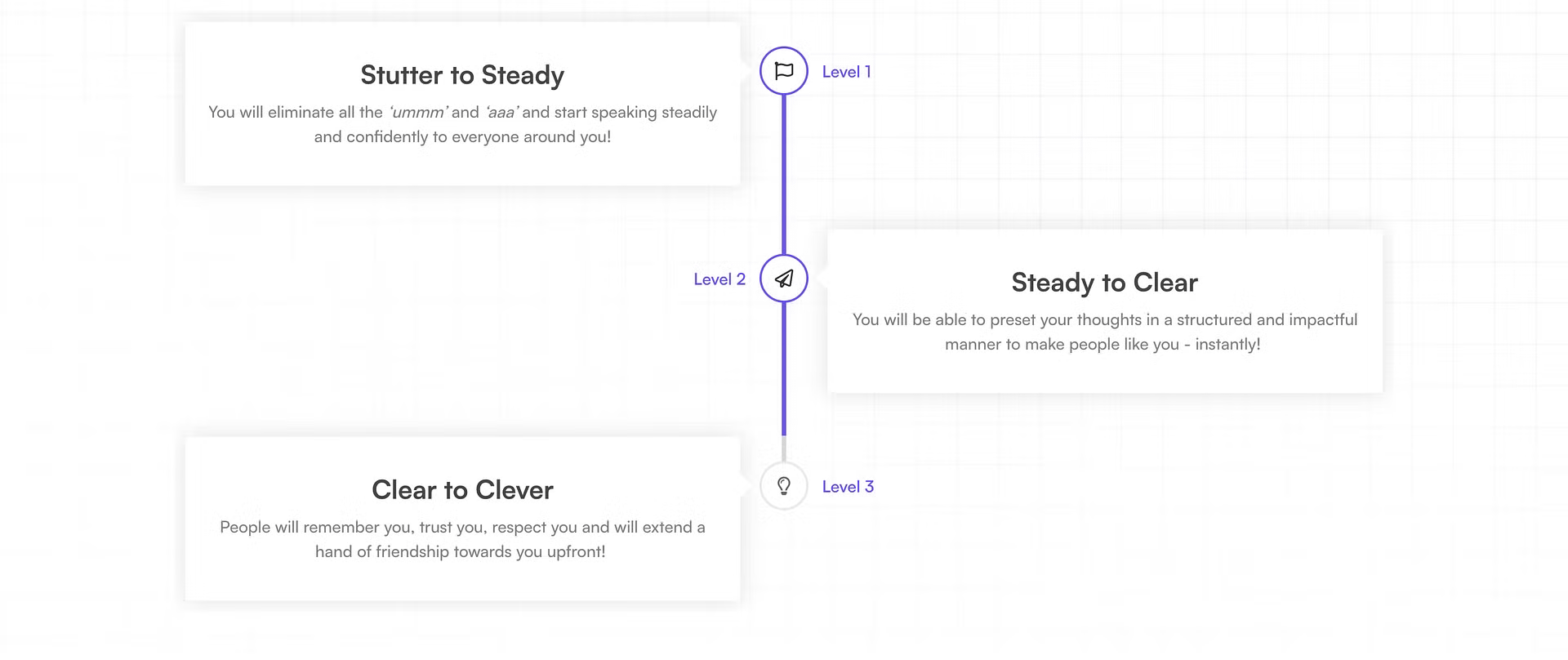This screenshot has width=1568, height=660.
Task: Select the Level 1 label
Action: [846, 72]
